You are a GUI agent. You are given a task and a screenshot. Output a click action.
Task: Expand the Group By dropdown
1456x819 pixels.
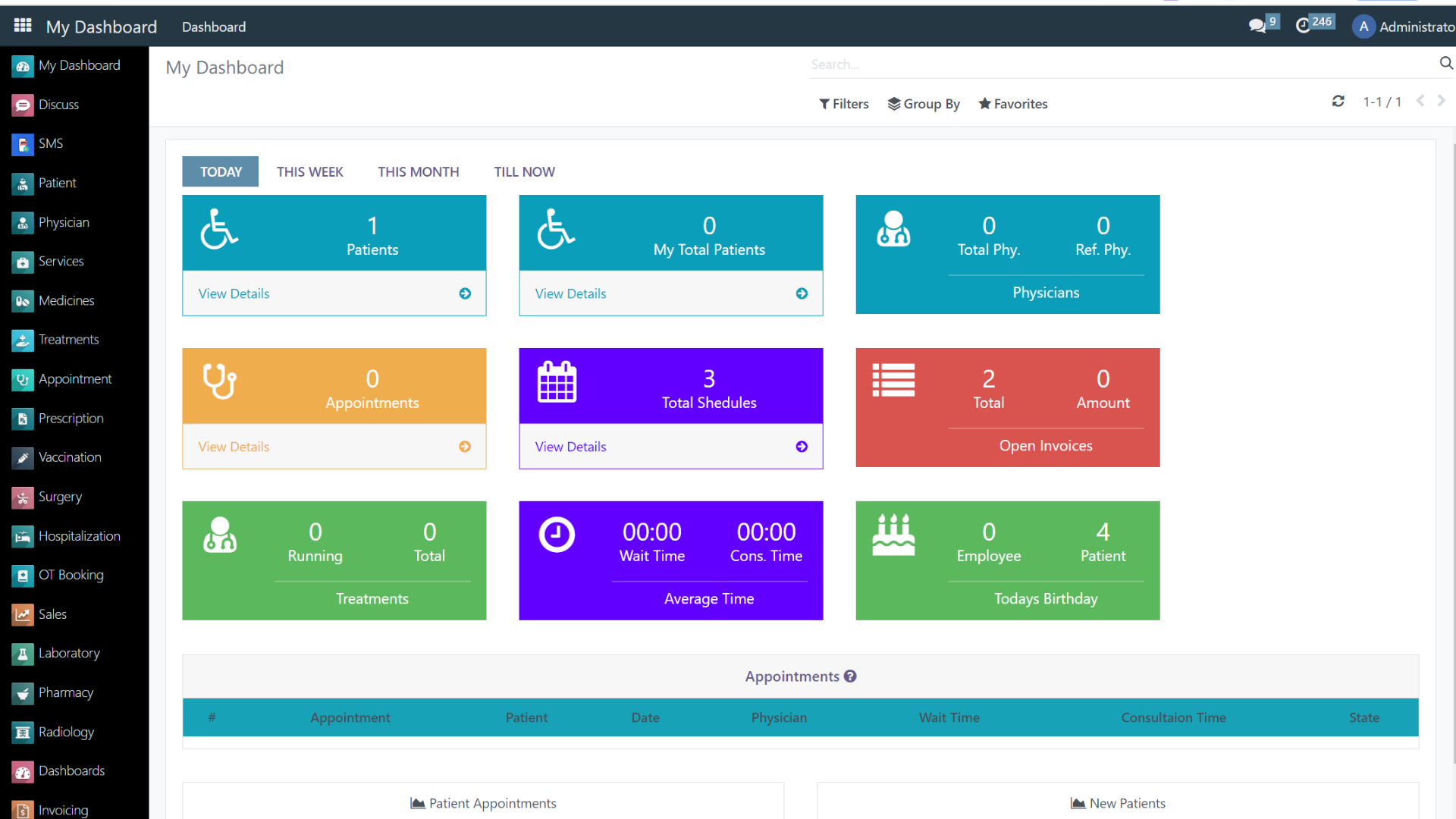click(x=924, y=104)
